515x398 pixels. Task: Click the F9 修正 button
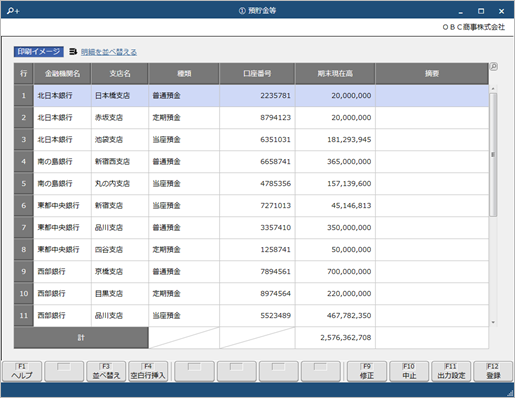[367, 371]
